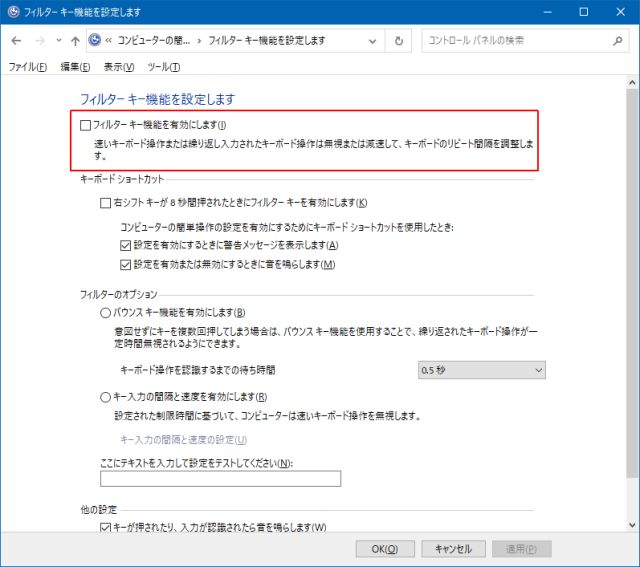Click the OK(O) button
640x567 pixels.
pos(385,549)
